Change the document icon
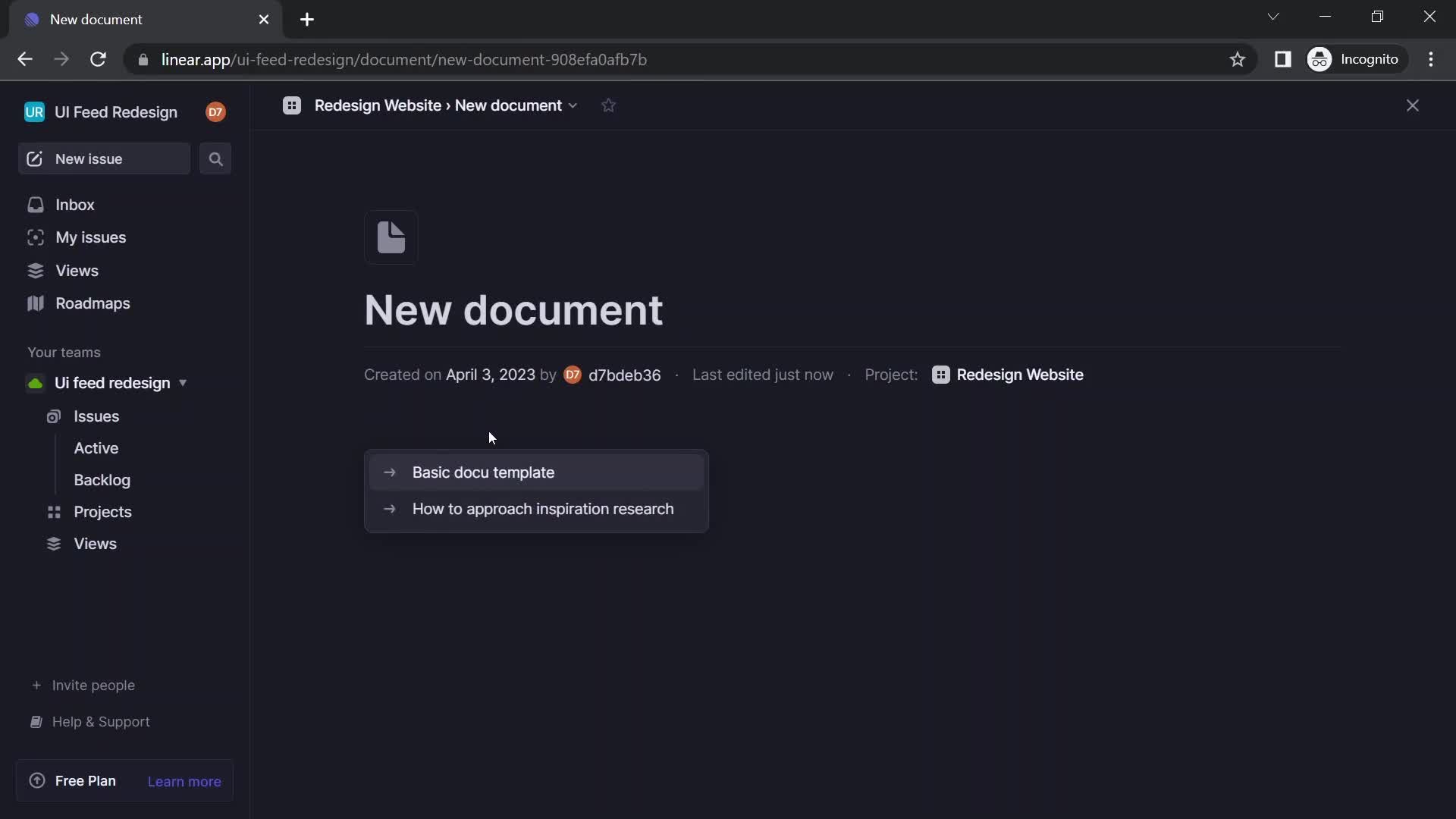Image resolution: width=1456 pixels, height=819 pixels. click(391, 238)
